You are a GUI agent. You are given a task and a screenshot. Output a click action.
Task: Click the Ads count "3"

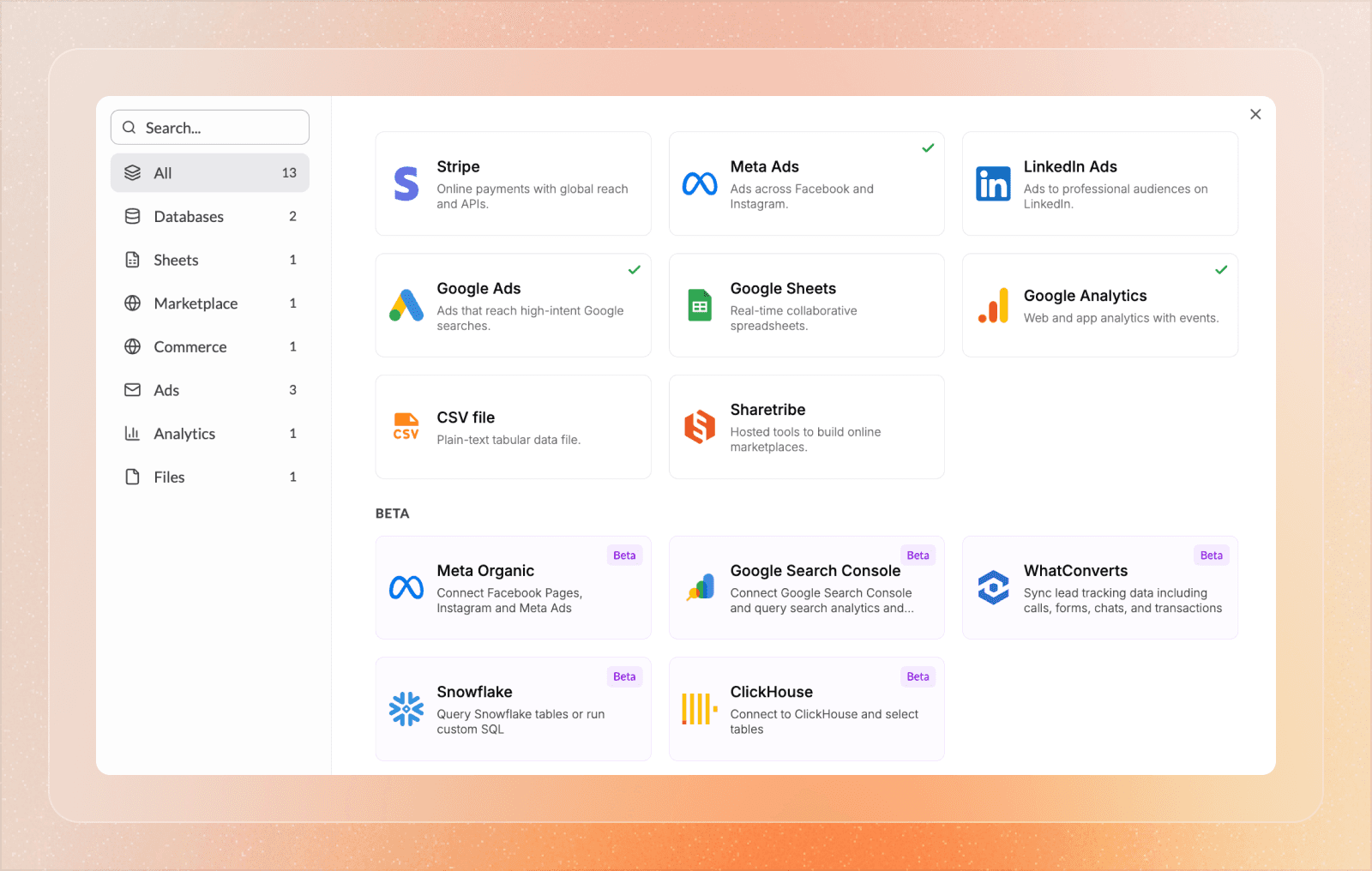pyautogui.click(x=292, y=390)
